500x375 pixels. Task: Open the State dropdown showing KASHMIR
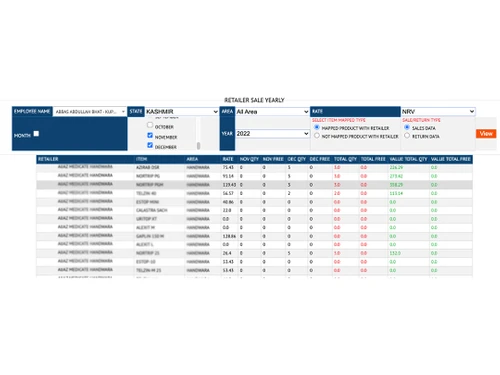(x=182, y=111)
